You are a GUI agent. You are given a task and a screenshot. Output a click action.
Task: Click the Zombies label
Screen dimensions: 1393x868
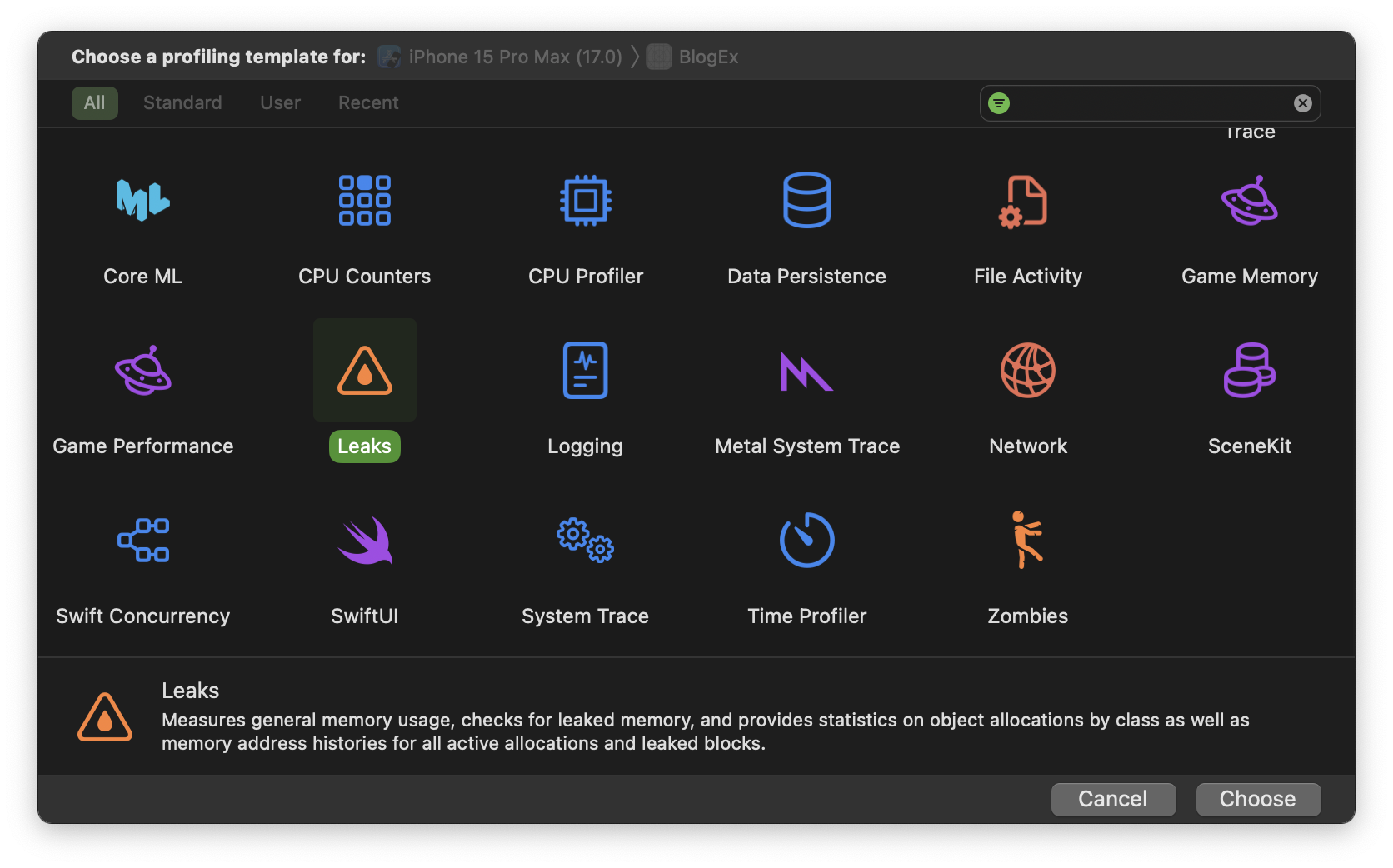click(x=1028, y=616)
